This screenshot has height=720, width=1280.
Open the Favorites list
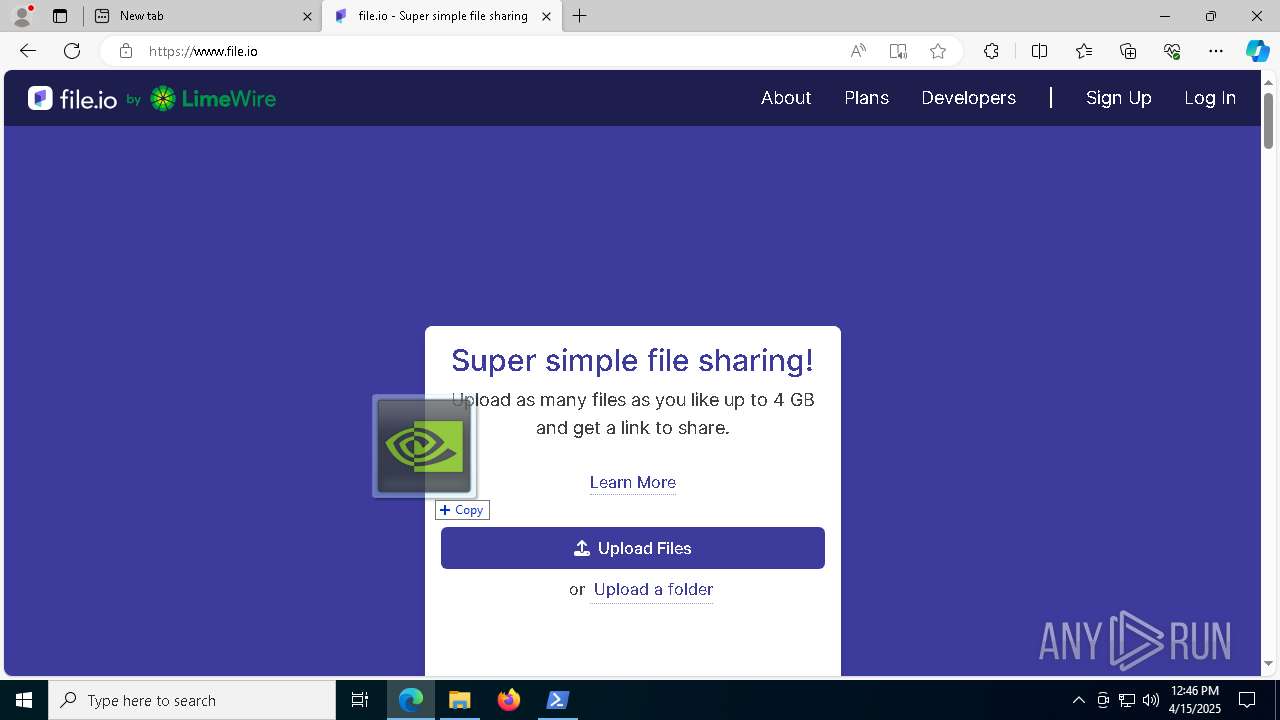1084,51
